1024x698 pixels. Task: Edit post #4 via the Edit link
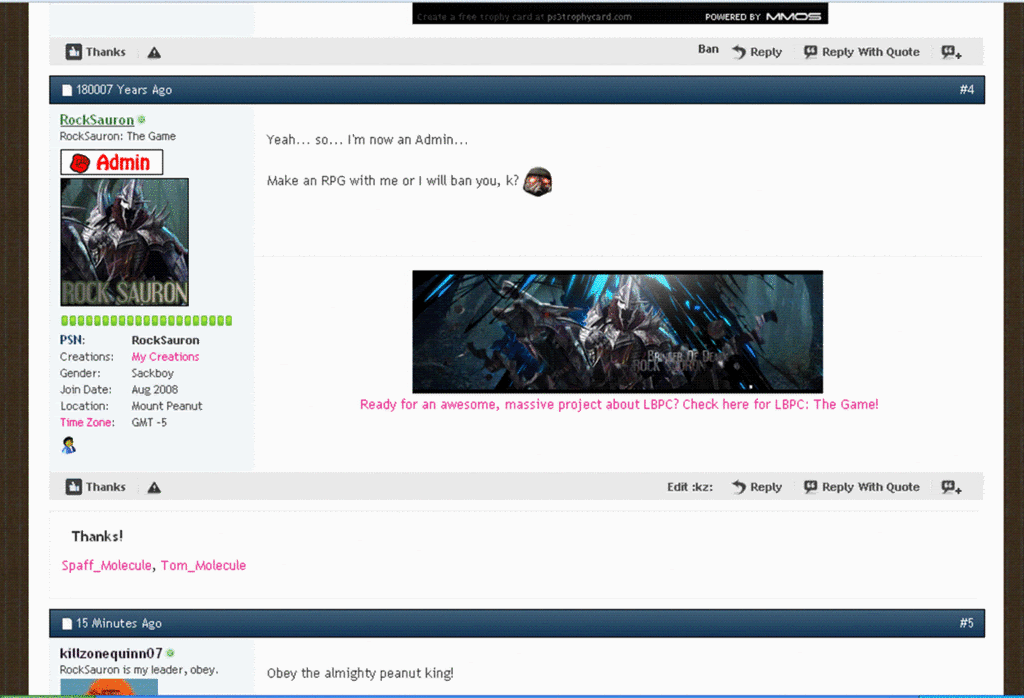(690, 487)
